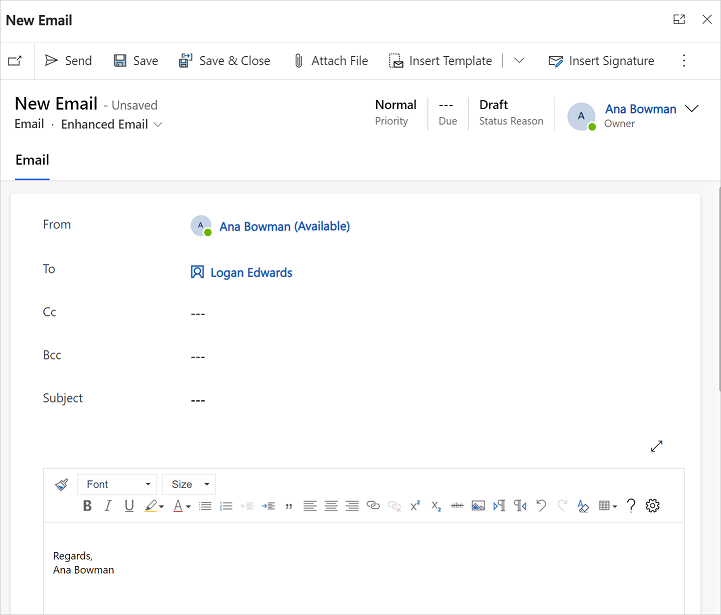Click the Insert Signature icon

pos(555,61)
